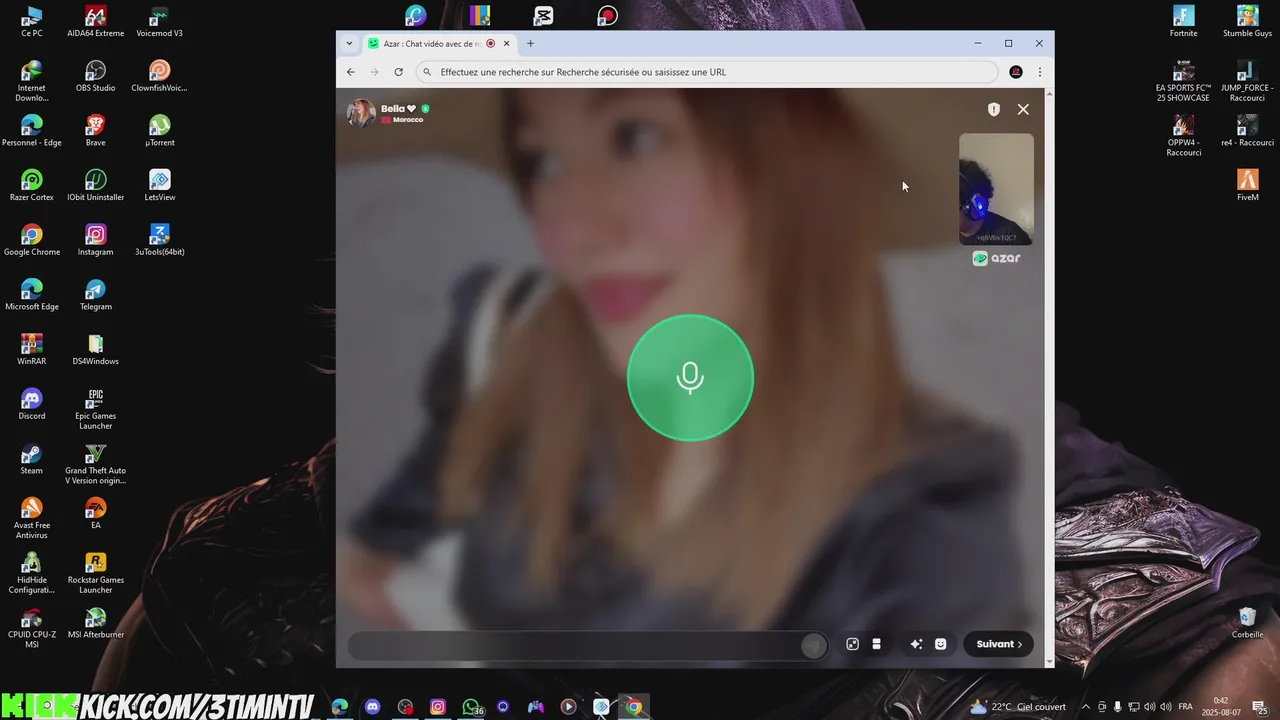This screenshot has height=720, width=1280.
Task: Show hidden system tray icons
Action: (x=1086, y=707)
